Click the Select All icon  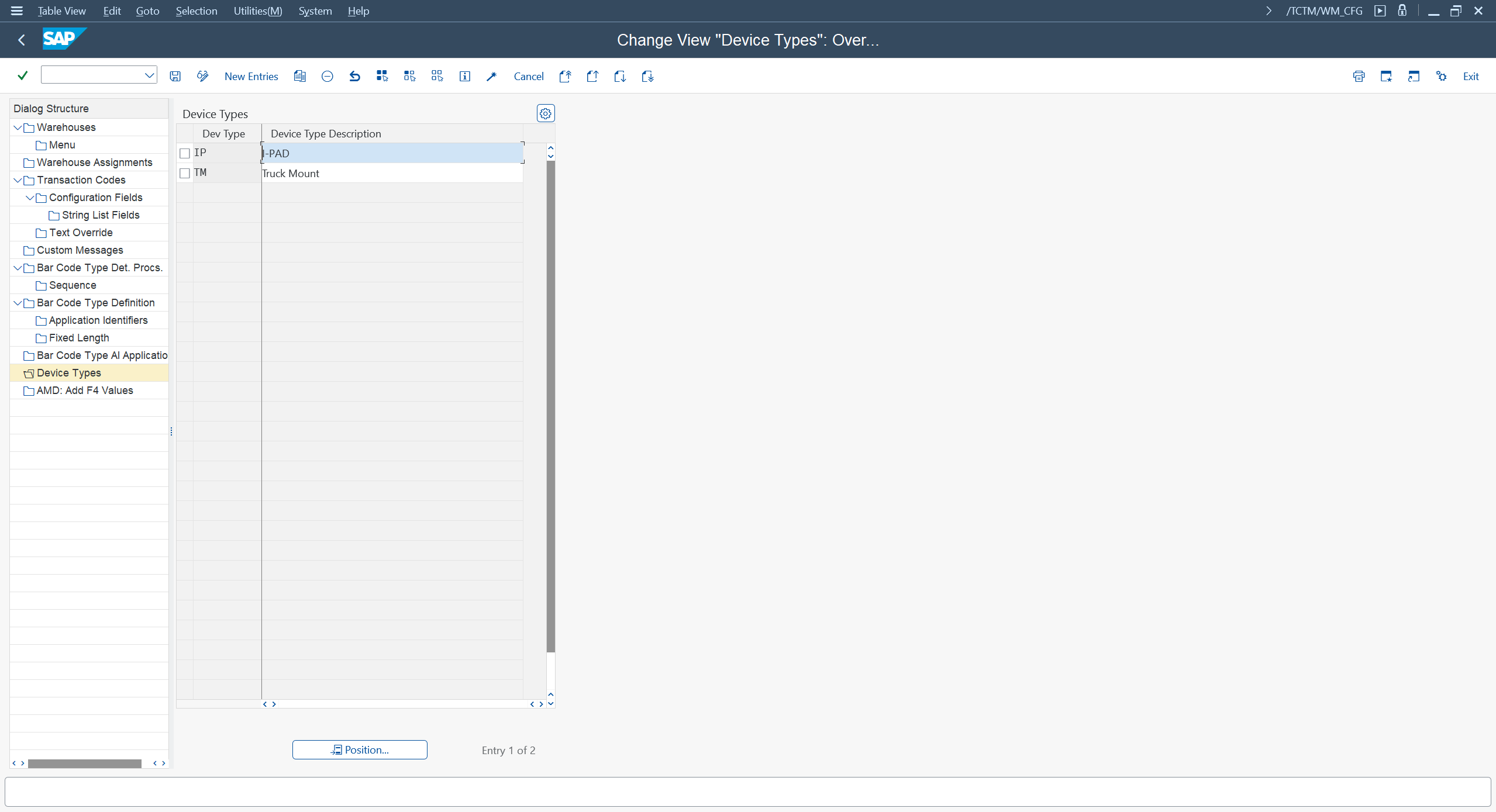382,76
